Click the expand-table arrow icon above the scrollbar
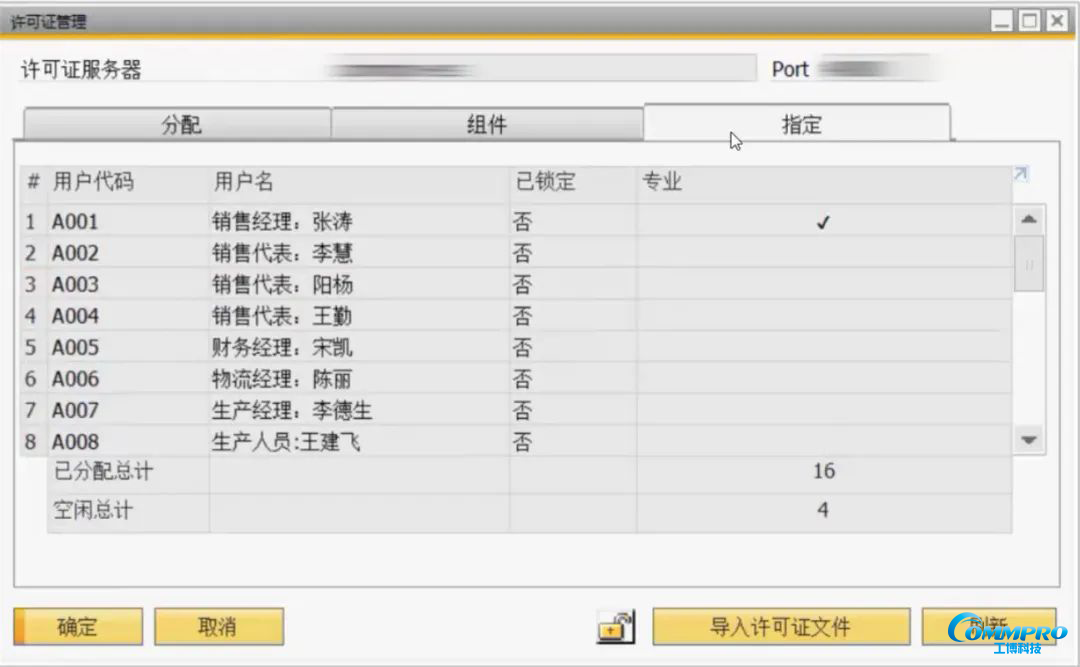 pyautogui.click(x=1021, y=174)
